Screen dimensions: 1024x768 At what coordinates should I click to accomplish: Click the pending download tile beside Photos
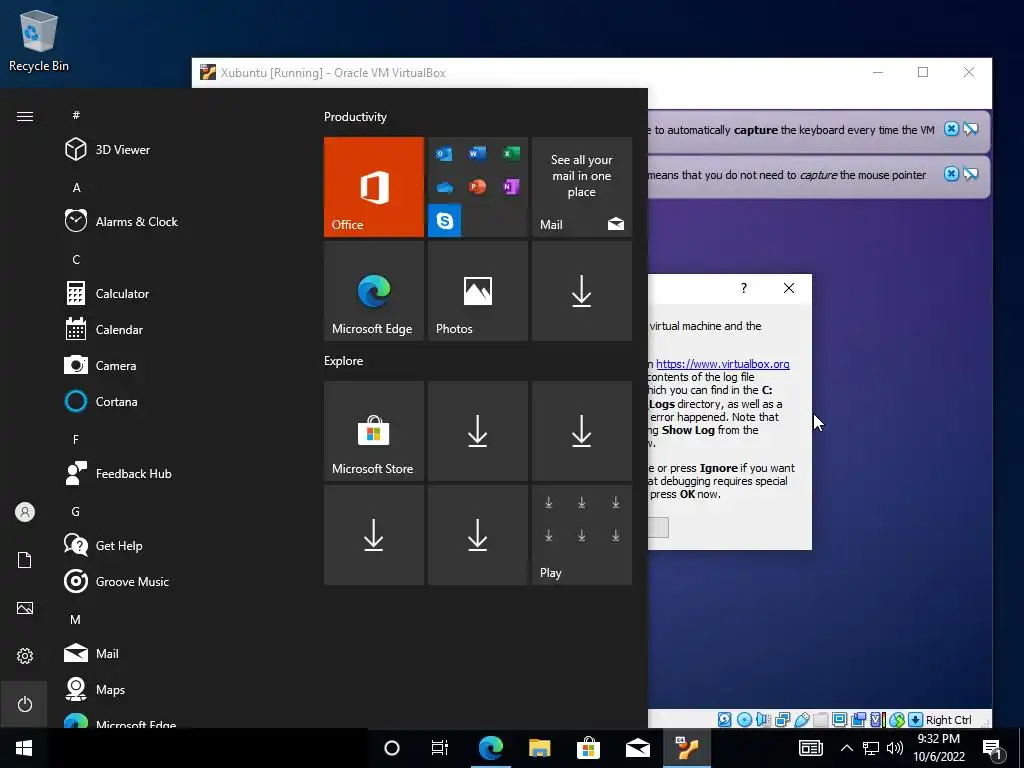pos(581,291)
